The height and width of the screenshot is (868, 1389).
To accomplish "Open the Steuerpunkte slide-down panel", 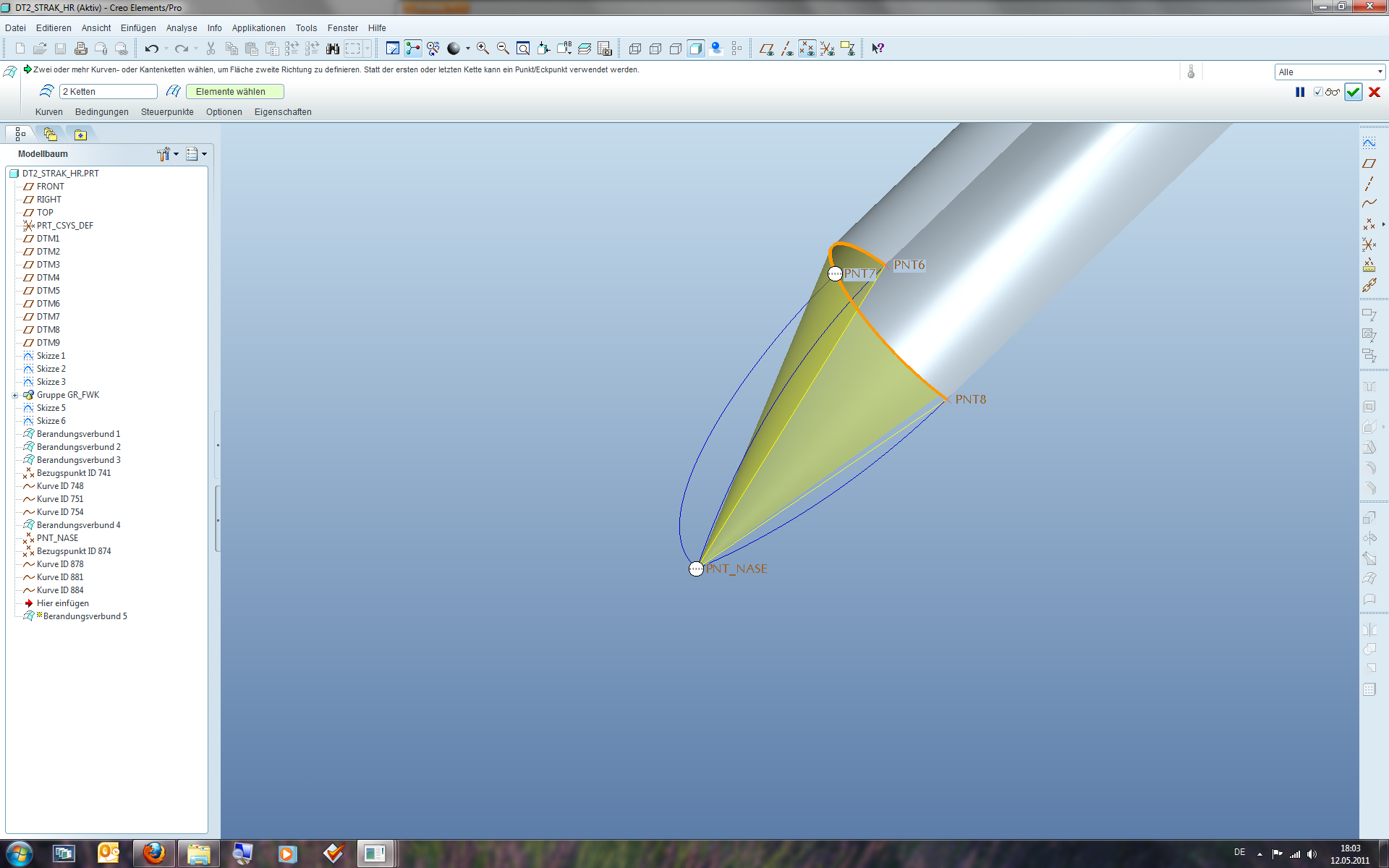I will click(x=167, y=112).
